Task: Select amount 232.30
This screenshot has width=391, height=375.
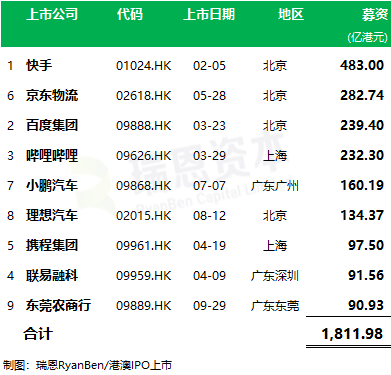Action: pyautogui.click(x=362, y=155)
